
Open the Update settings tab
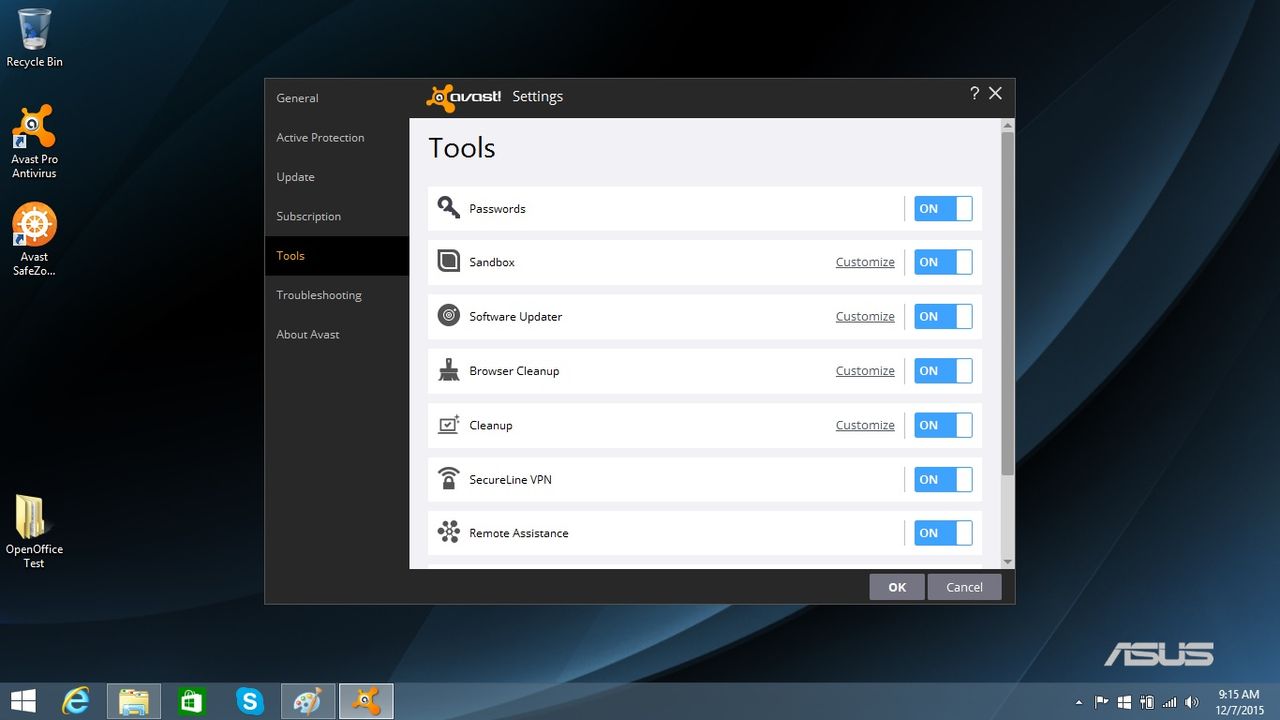pyautogui.click(x=337, y=177)
